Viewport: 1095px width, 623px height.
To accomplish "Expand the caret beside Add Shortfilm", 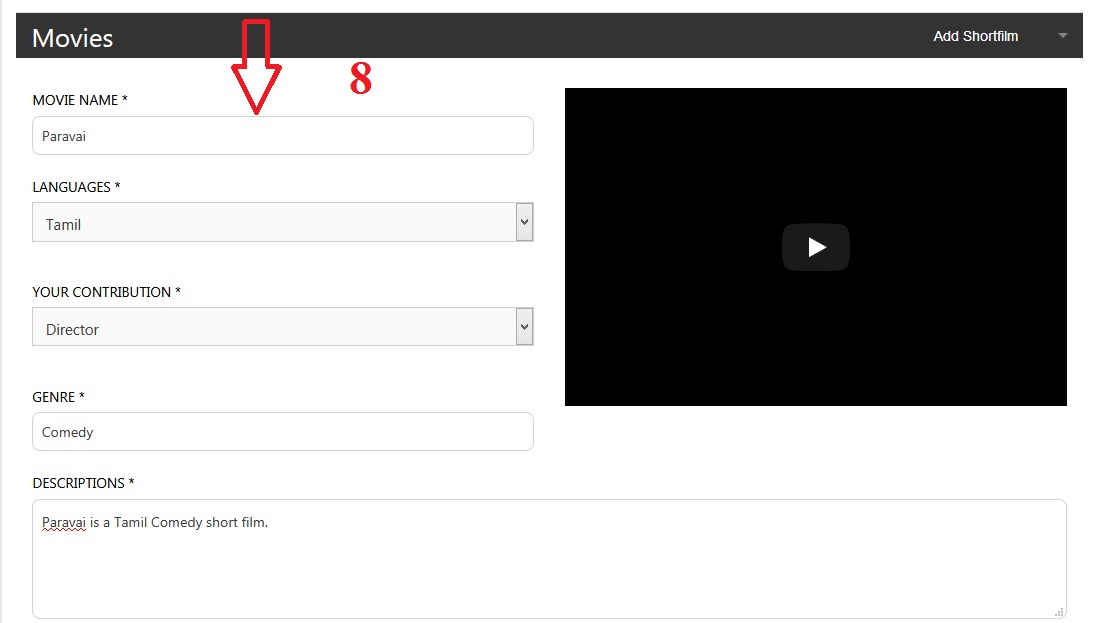I will [x=1062, y=36].
